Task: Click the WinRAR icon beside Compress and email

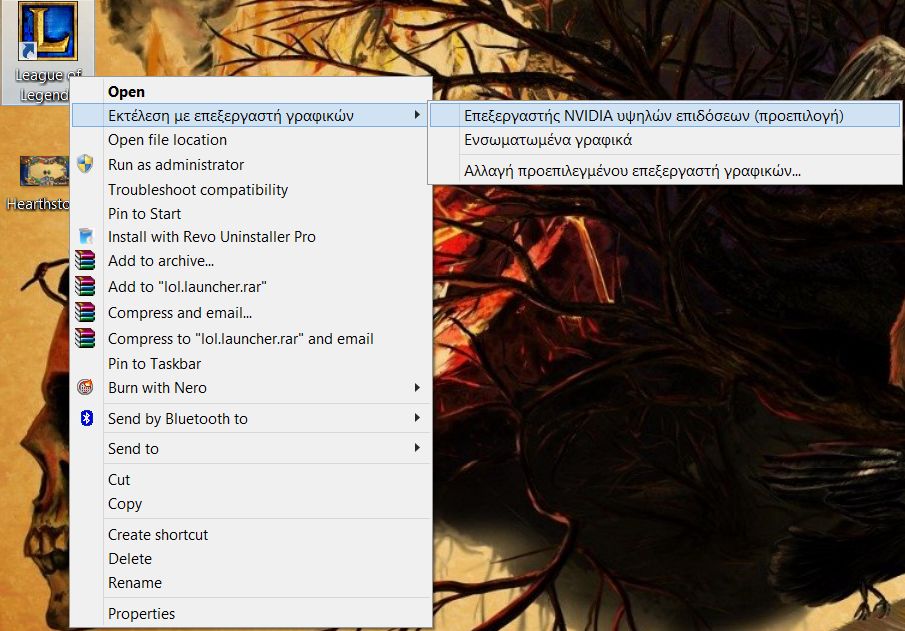Action: pyautogui.click(x=85, y=312)
